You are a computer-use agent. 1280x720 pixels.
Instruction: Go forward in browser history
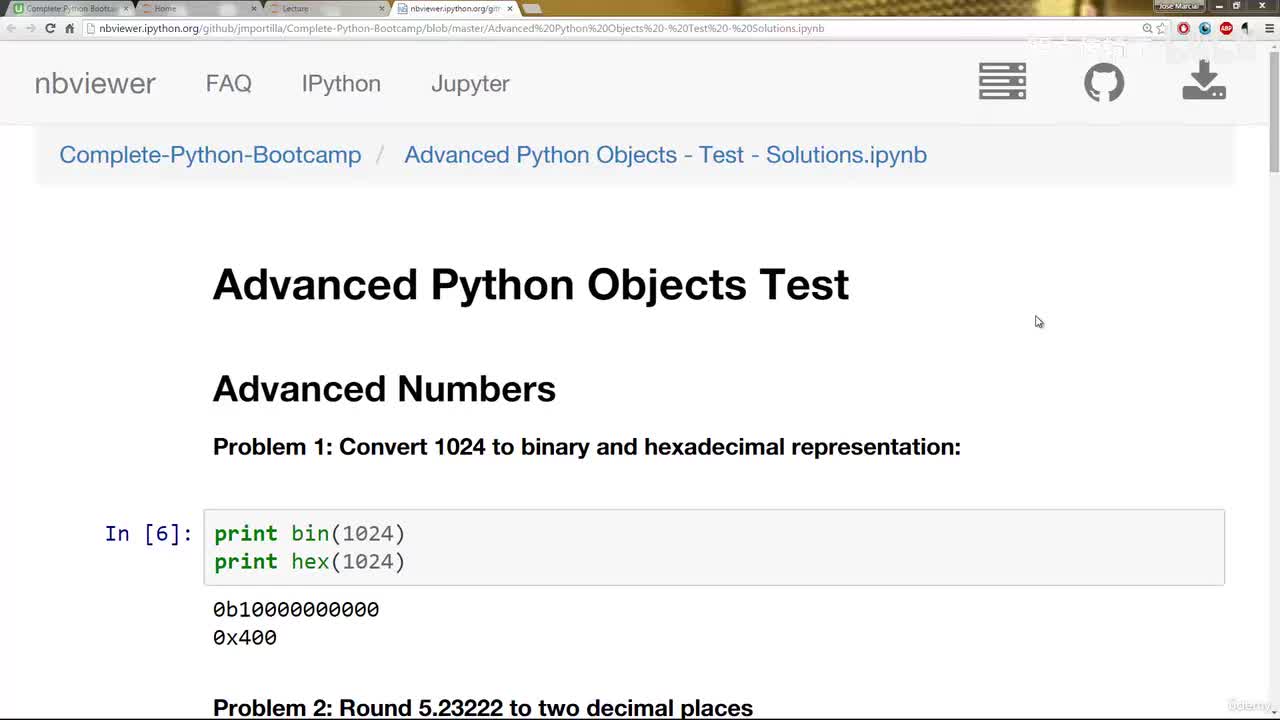(x=30, y=28)
